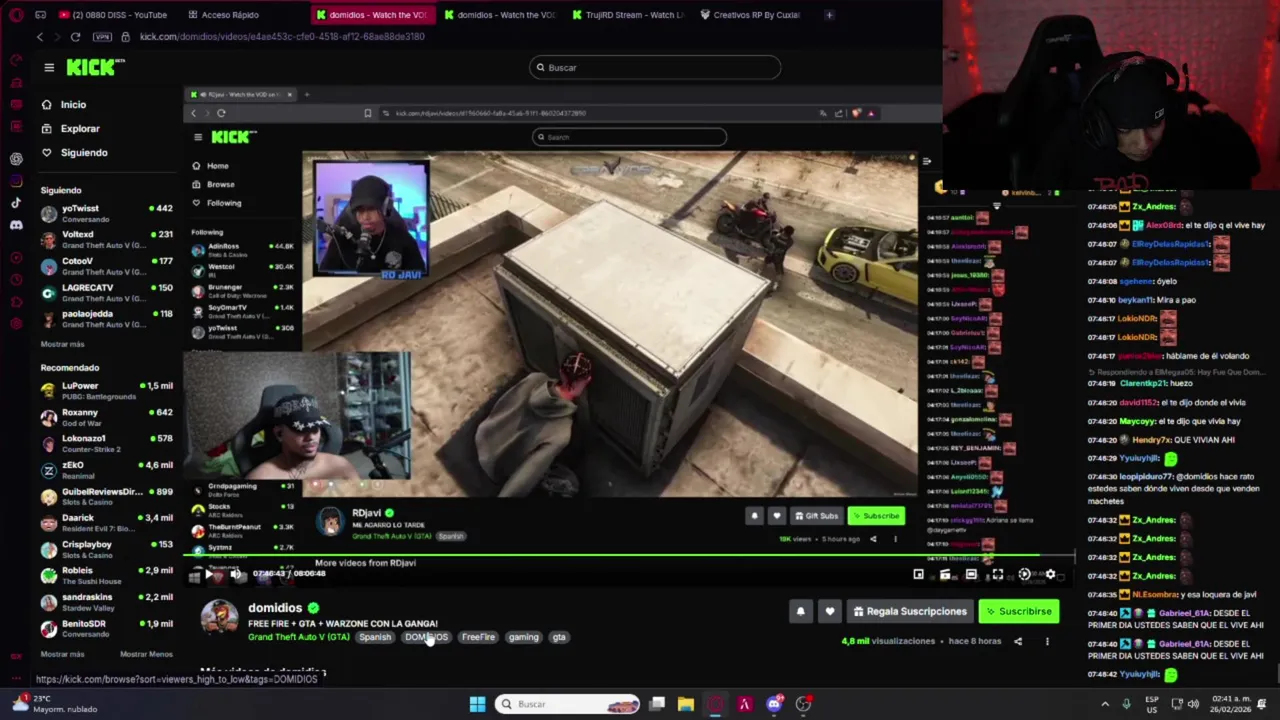
Task: Play the VOD with the play button
Action: click(209, 574)
